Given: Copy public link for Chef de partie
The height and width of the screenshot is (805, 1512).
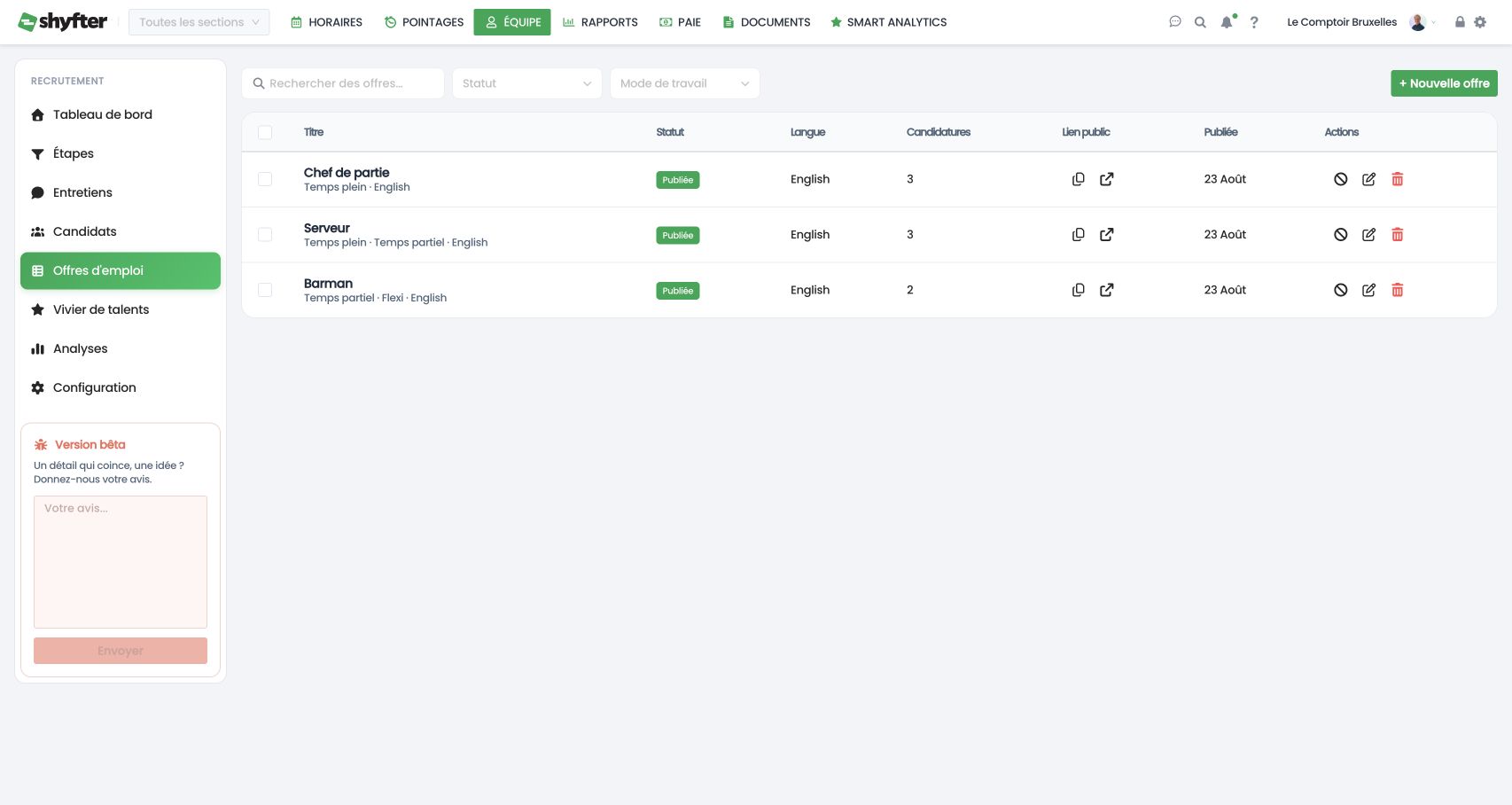Looking at the screenshot, I should click(x=1078, y=179).
